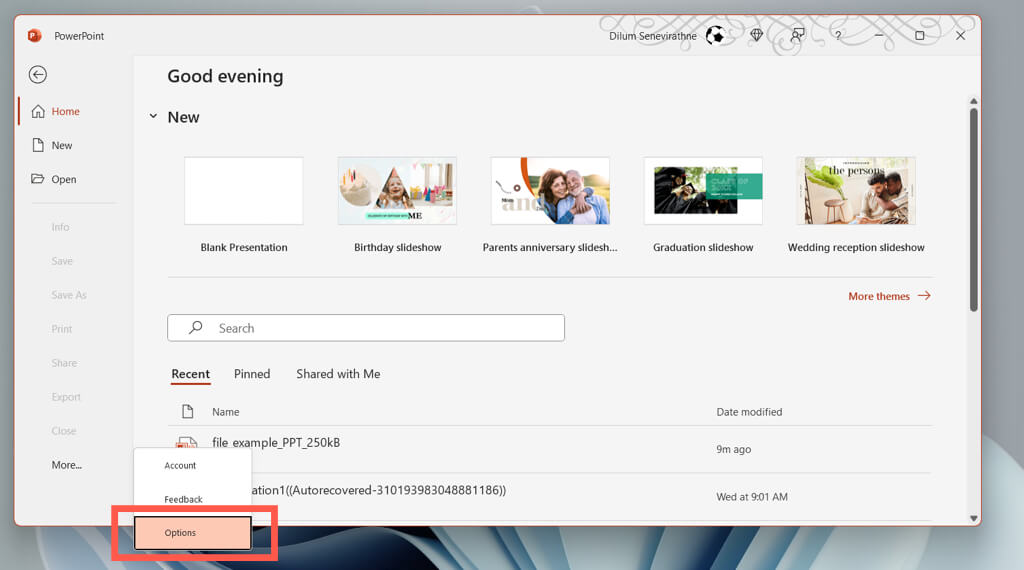This screenshot has height=570, width=1024.
Task: Collapse the New section chevron
Action: [x=153, y=116]
